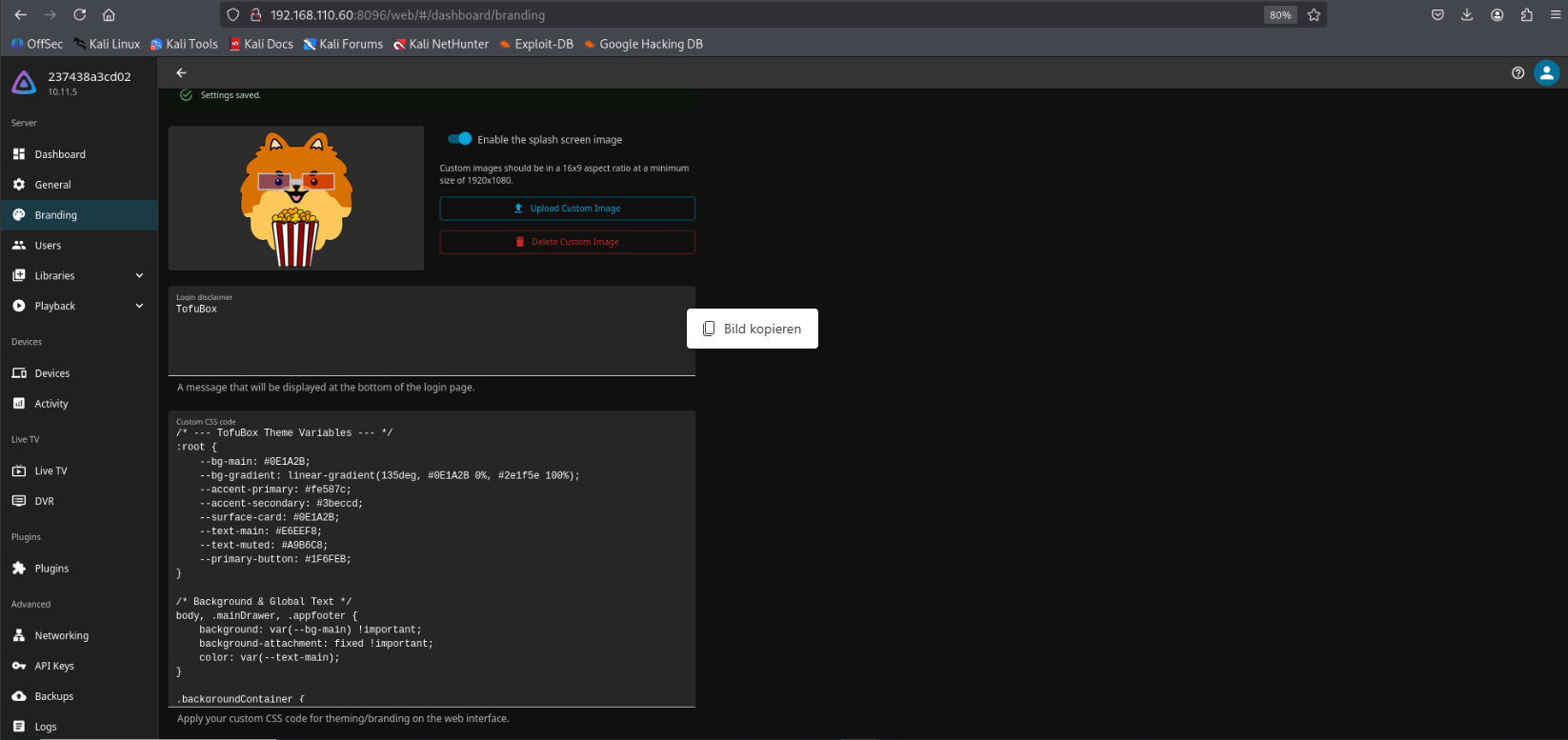The image size is (1568, 740).
Task: Click the Jellyfin logo icon
Action: (x=24, y=83)
